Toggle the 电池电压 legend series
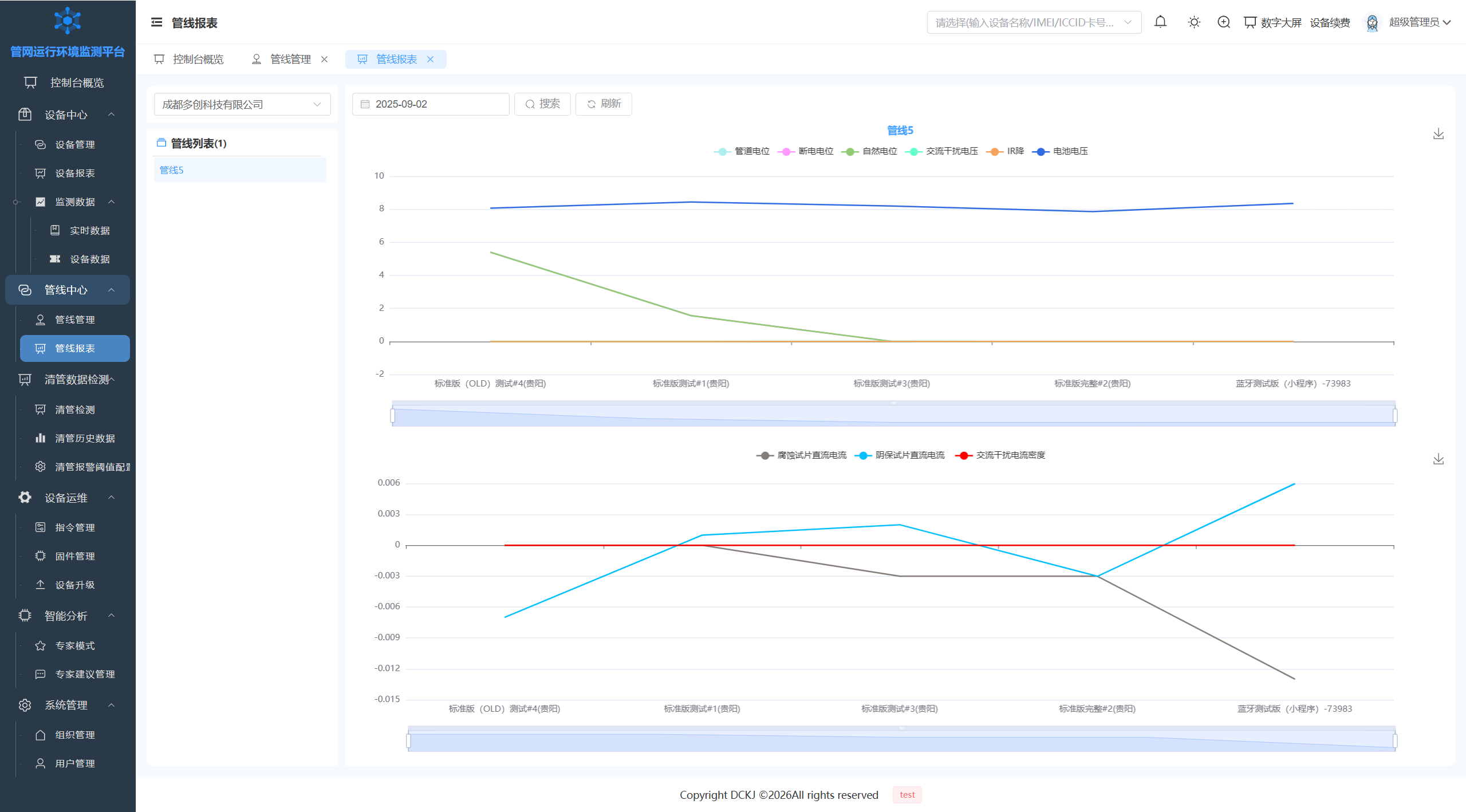The width and height of the screenshot is (1466, 812). point(1060,151)
